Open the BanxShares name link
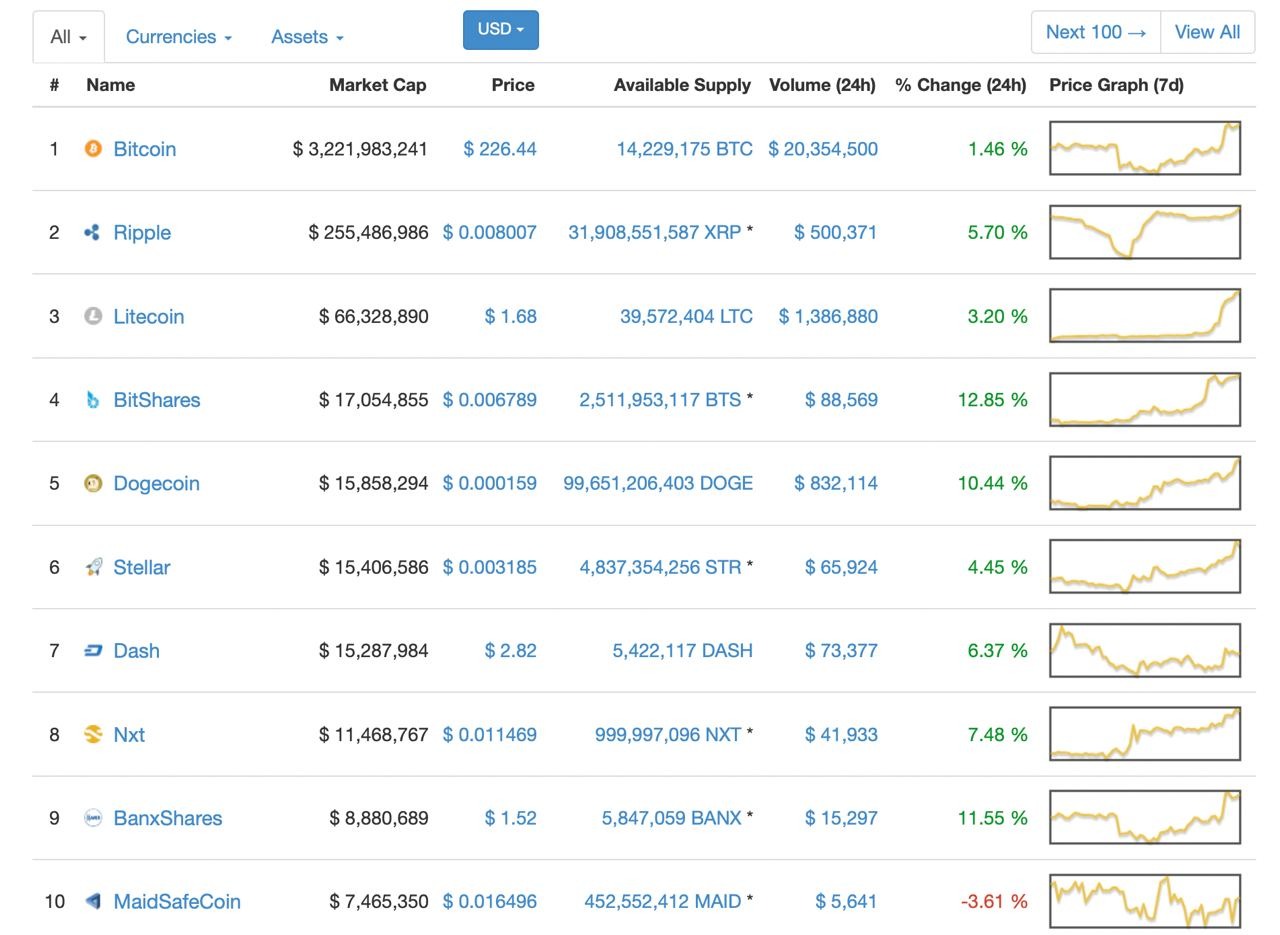Viewport: 1280px width, 935px height. click(168, 818)
